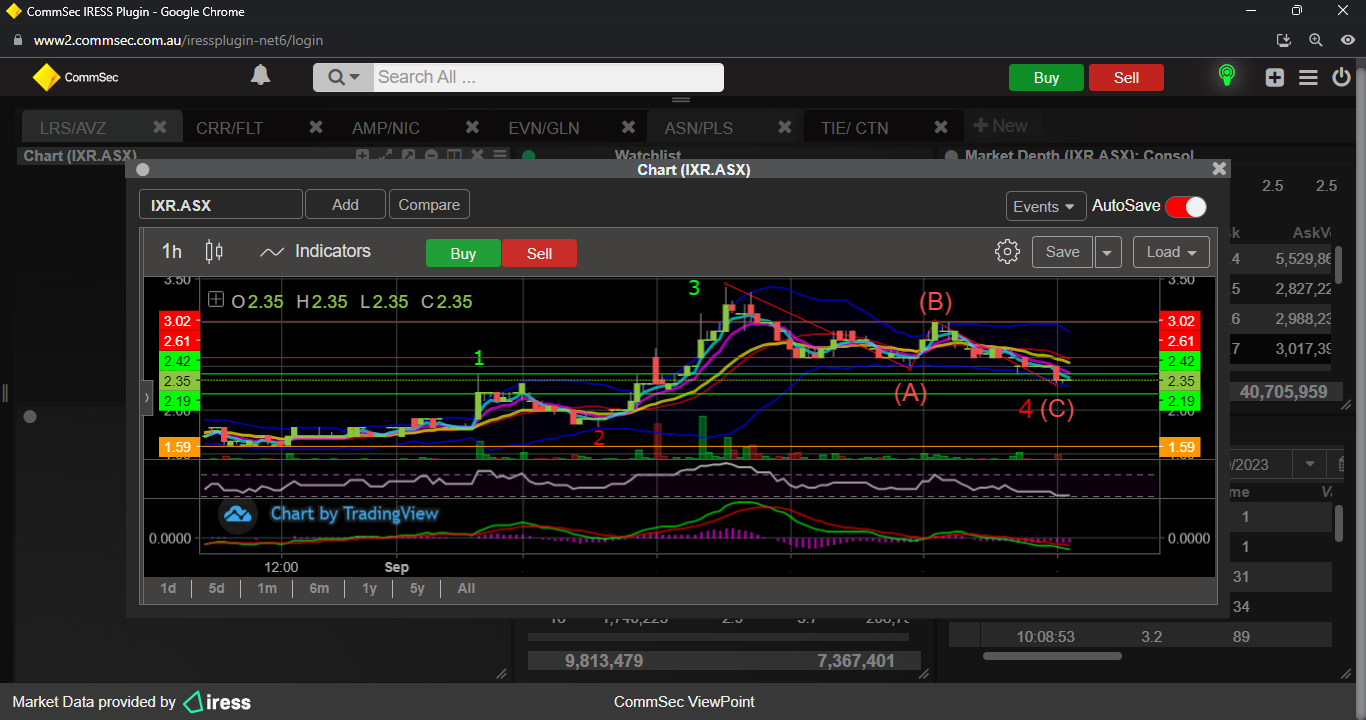Viewport: 1366px width, 720px height.
Task: Open the Save options dropdown arrow
Action: point(1107,252)
